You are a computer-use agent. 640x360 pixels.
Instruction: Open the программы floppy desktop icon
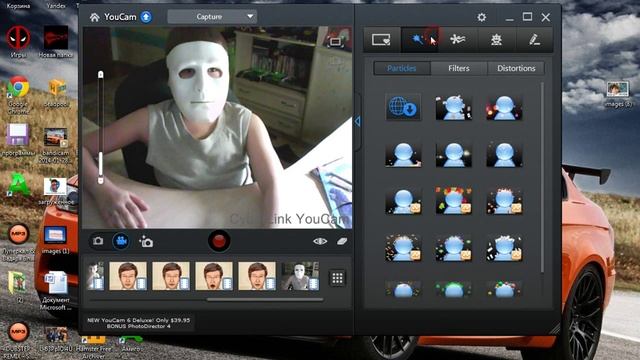point(18,140)
